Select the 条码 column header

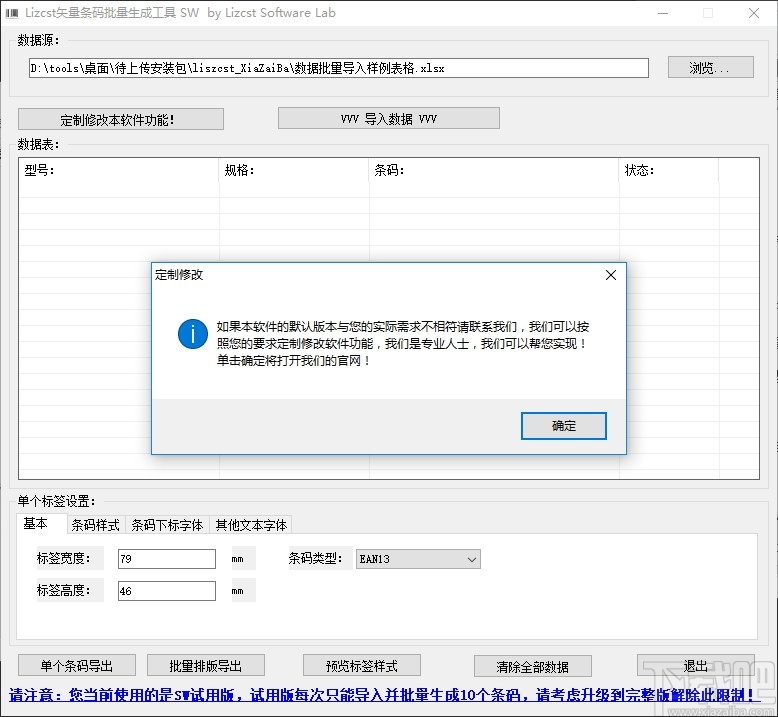tap(494, 170)
